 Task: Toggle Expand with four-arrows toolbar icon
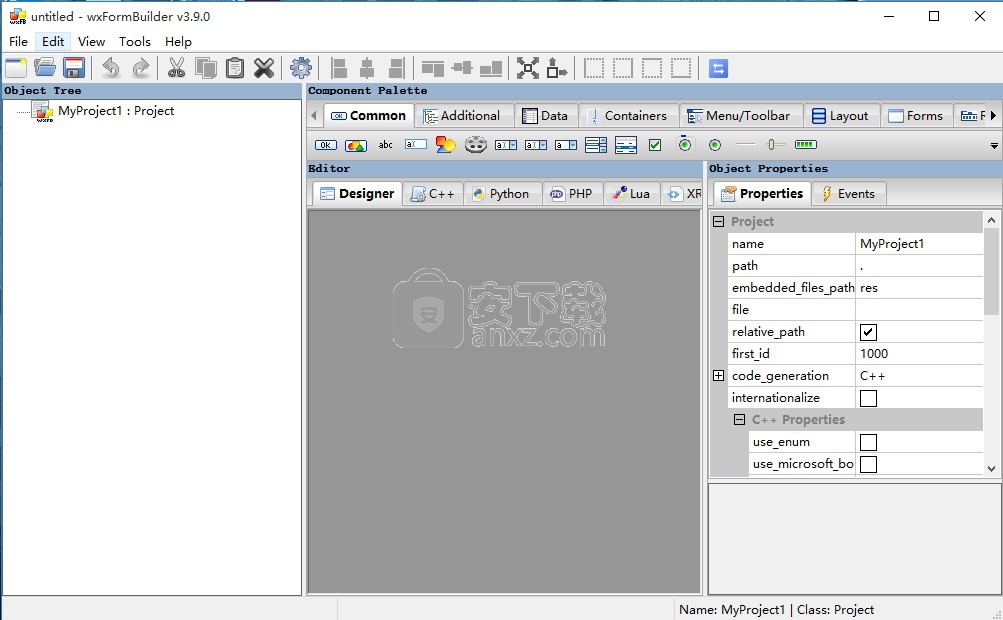coord(528,68)
